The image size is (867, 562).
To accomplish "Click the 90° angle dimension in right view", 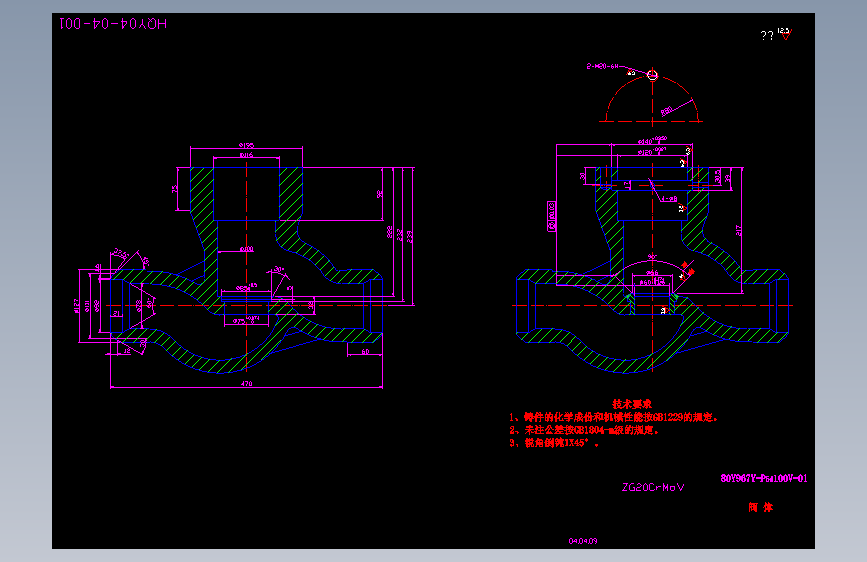I will click(652, 258).
